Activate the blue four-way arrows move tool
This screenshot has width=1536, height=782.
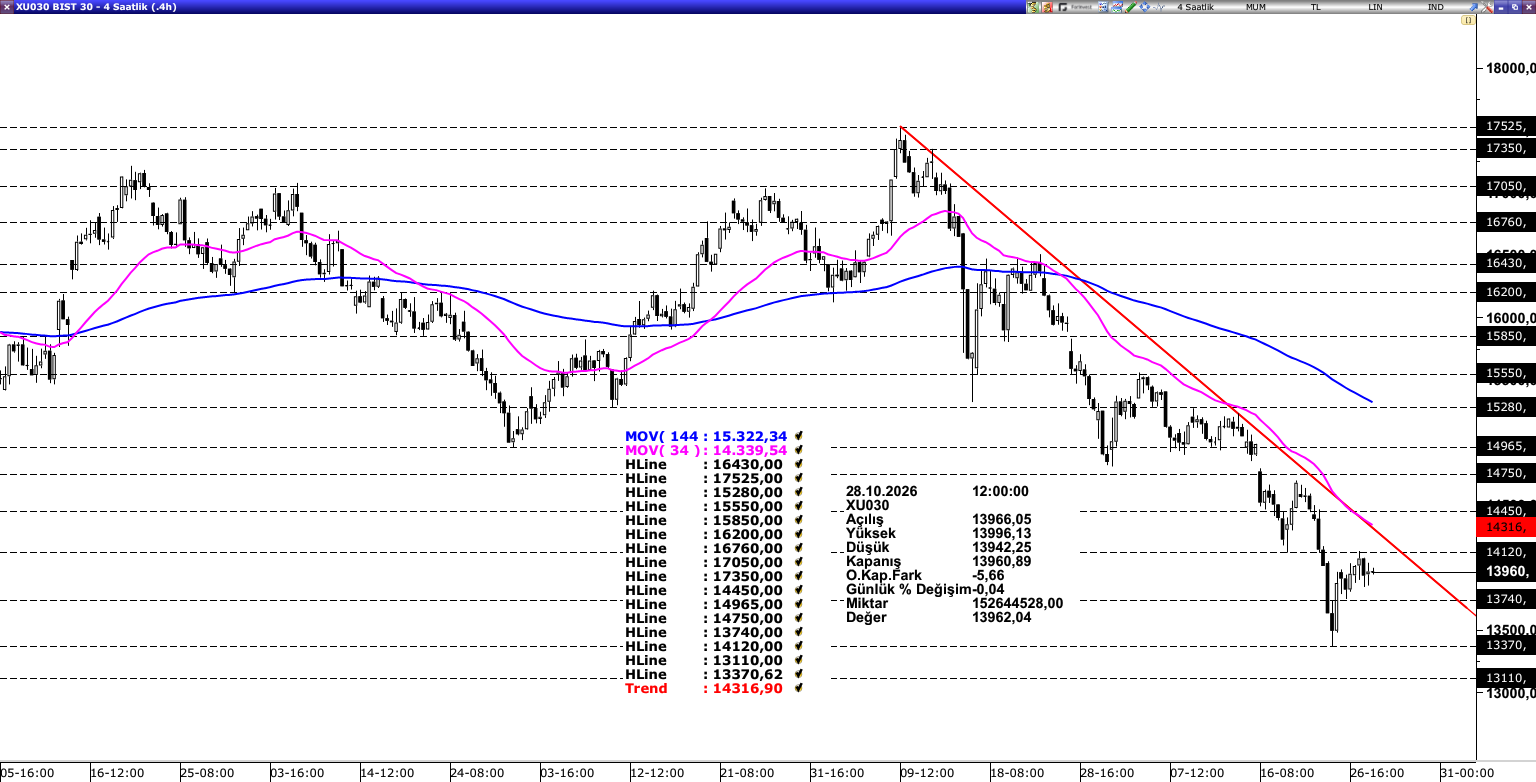pyautogui.click(x=1144, y=7)
